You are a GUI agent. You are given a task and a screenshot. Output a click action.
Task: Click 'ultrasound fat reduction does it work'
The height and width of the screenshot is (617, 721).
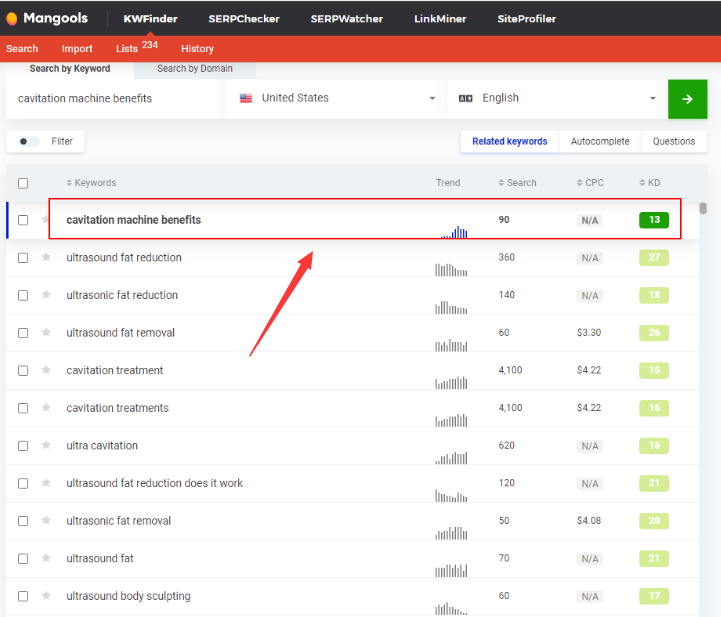[154, 483]
